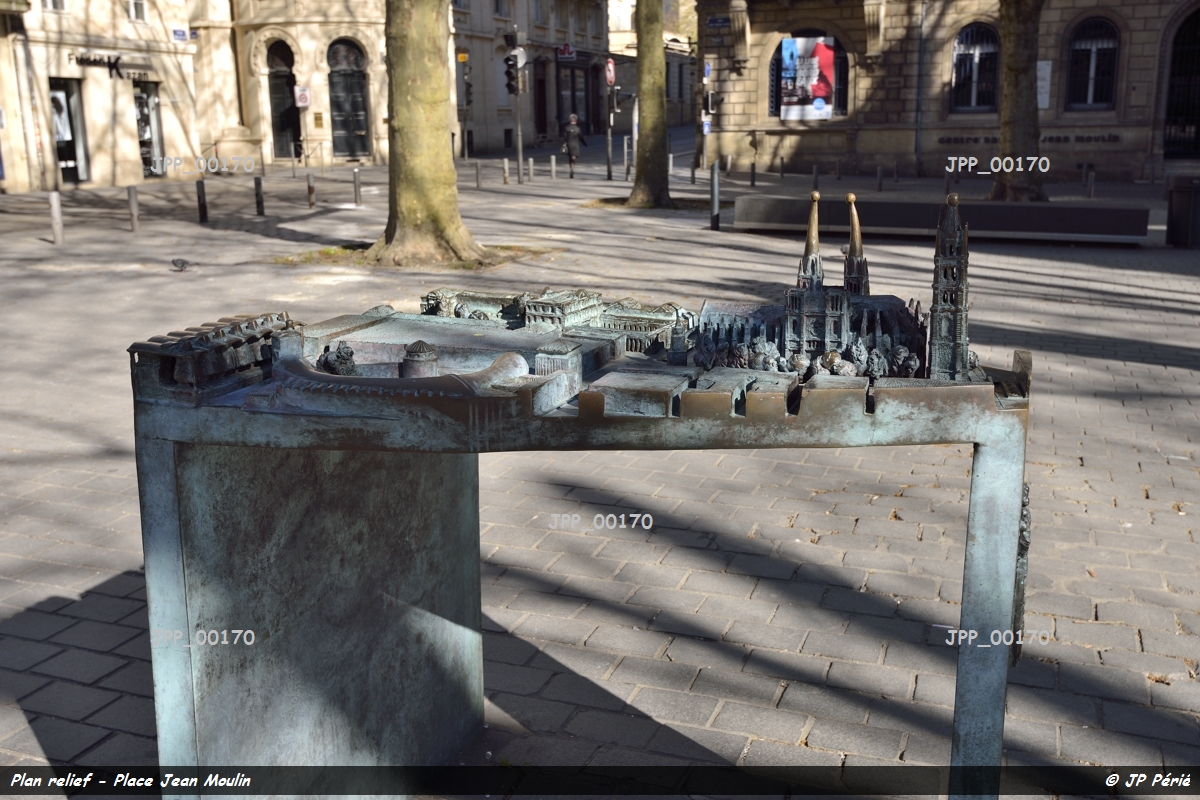
Task: Click the '© JP Périé' credit text
Action: [1147, 781]
